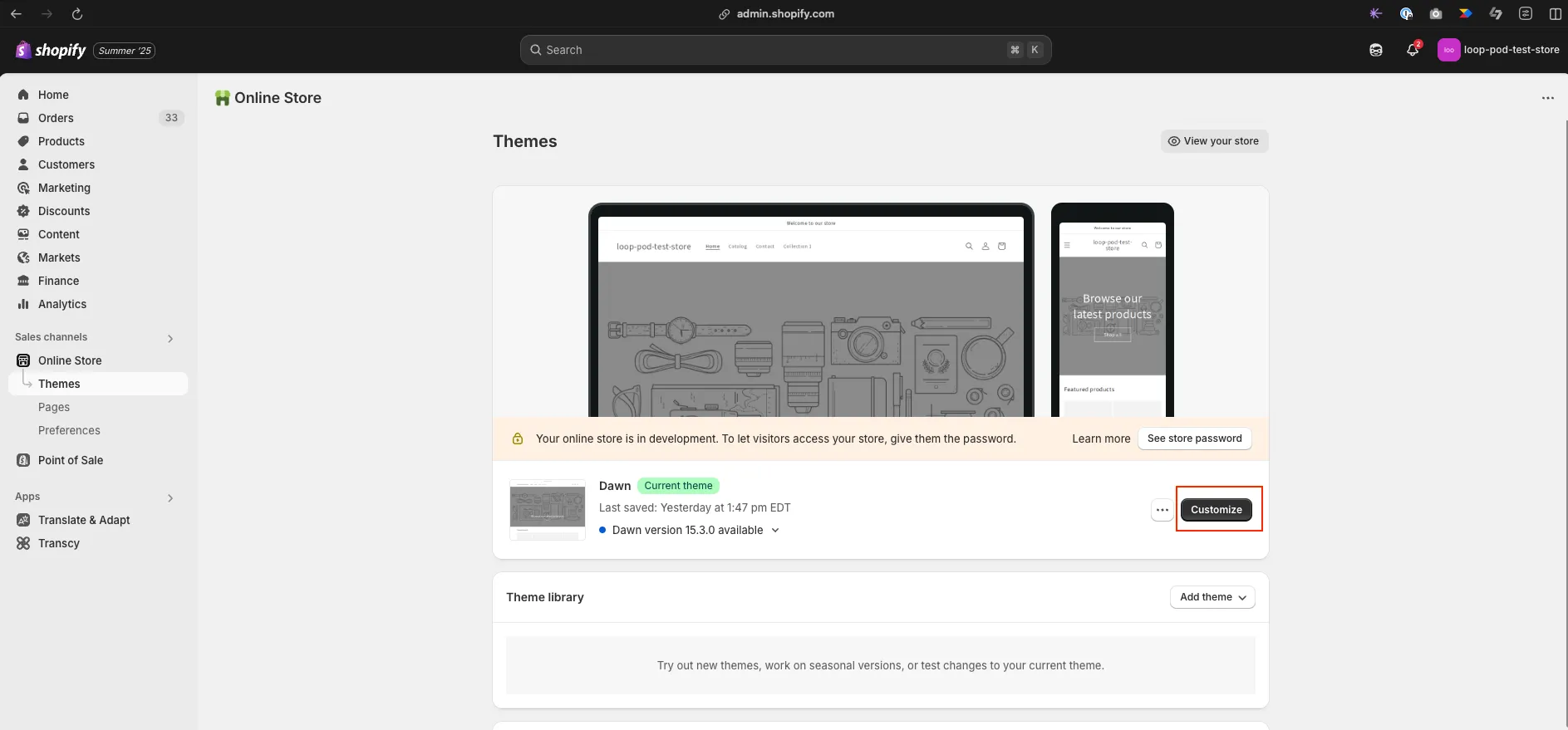Click the Dawn theme thumbnail
Viewport: 1568px width, 730px height.
[548, 509]
